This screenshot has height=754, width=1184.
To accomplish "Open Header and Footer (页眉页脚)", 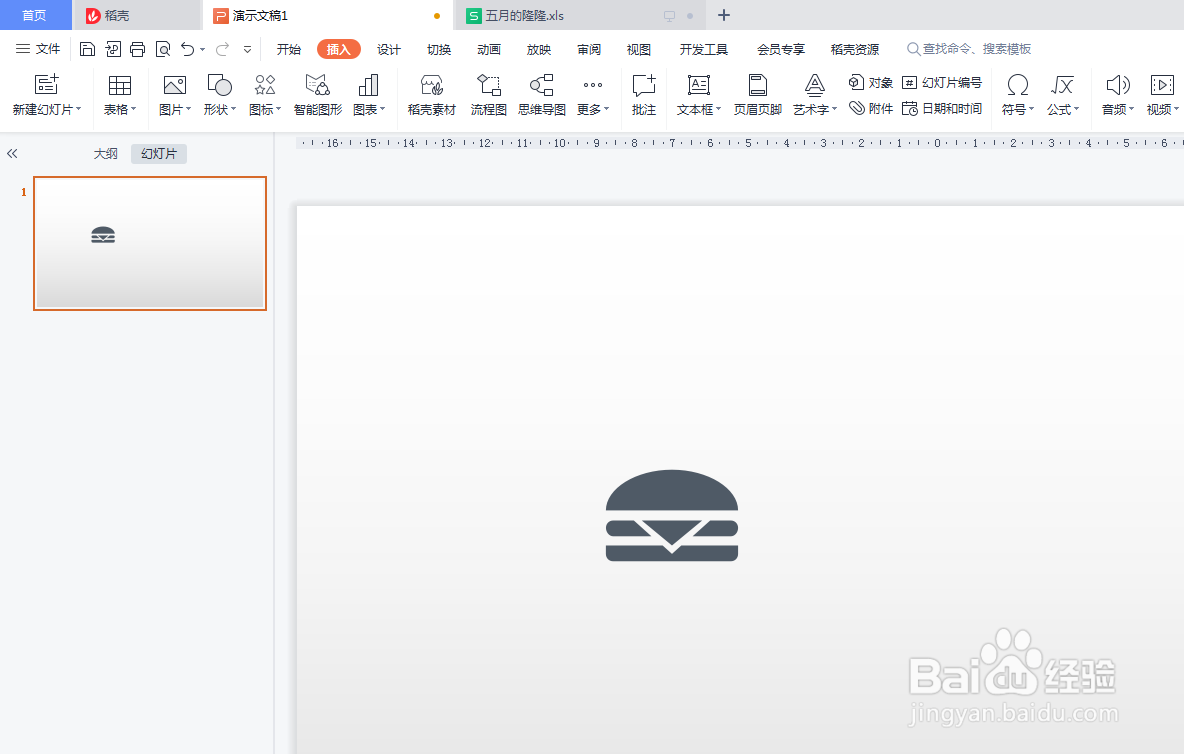I will click(x=757, y=95).
